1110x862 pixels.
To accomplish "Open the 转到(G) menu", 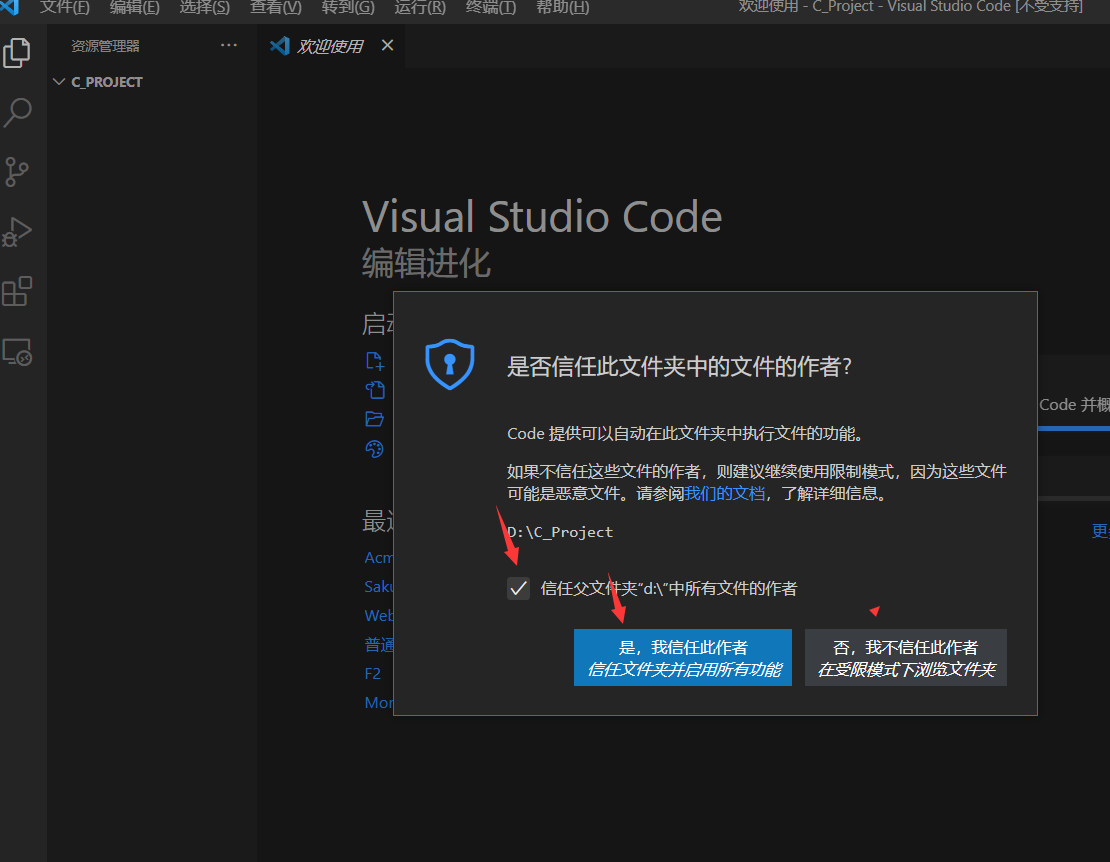I will pos(348,8).
